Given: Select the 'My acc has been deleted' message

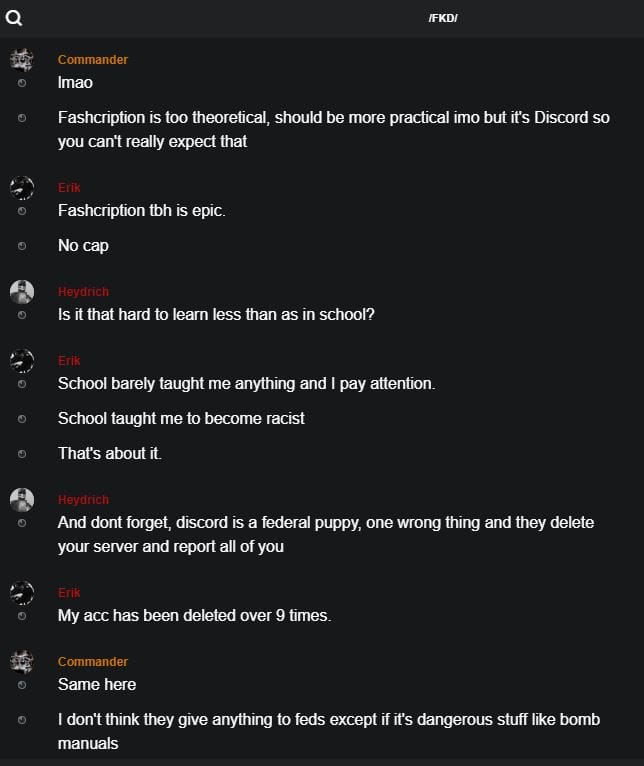Looking at the screenshot, I should (194, 615).
